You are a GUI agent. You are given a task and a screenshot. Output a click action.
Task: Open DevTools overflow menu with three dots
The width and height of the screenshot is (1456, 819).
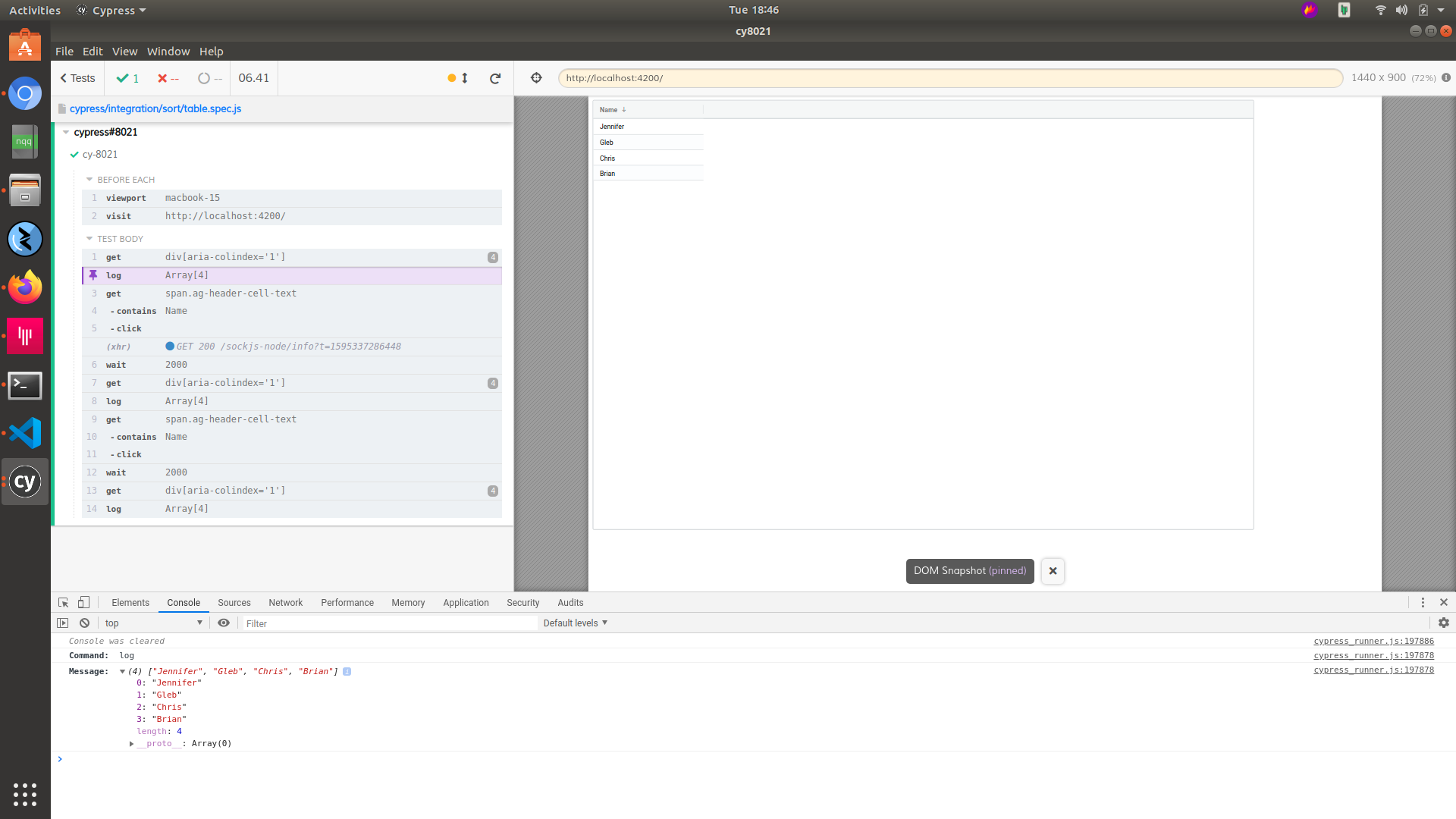(x=1423, y=602)
